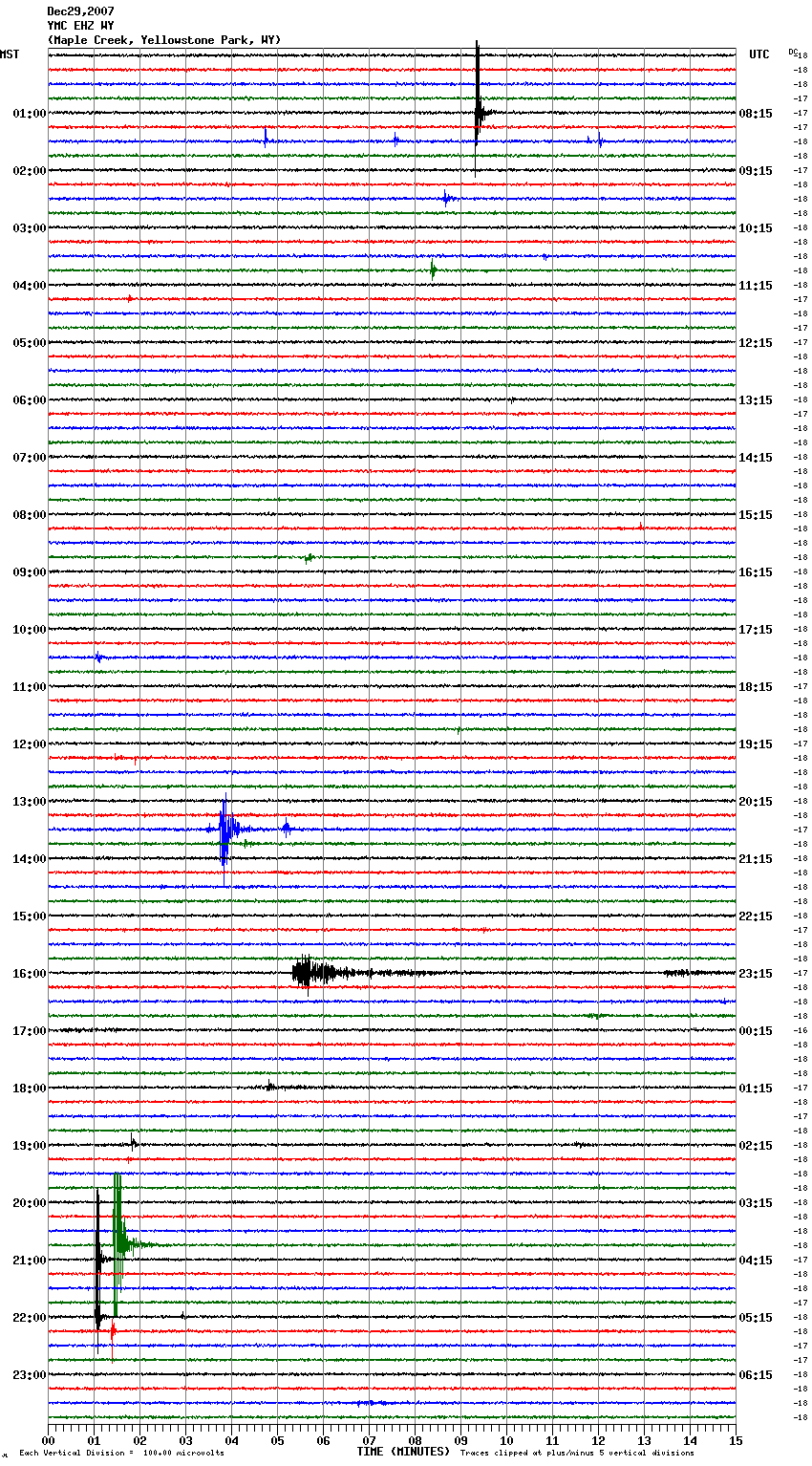Click the Each Vertical Division 100.00 microvolts note
Image resolution: width=812 pixels, height=1466 pixels.
(x=121, y=1454)
